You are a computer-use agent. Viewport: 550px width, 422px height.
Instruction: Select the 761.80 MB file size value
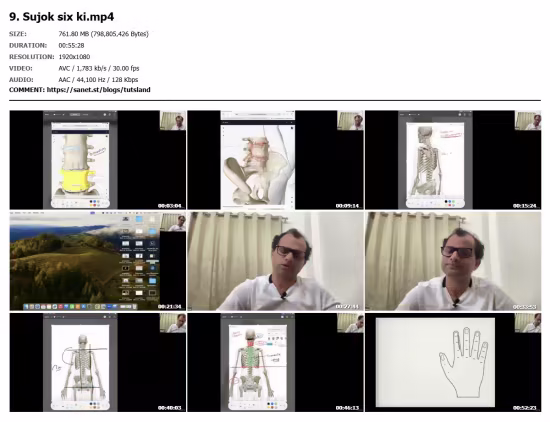click(x=103, y=34)
